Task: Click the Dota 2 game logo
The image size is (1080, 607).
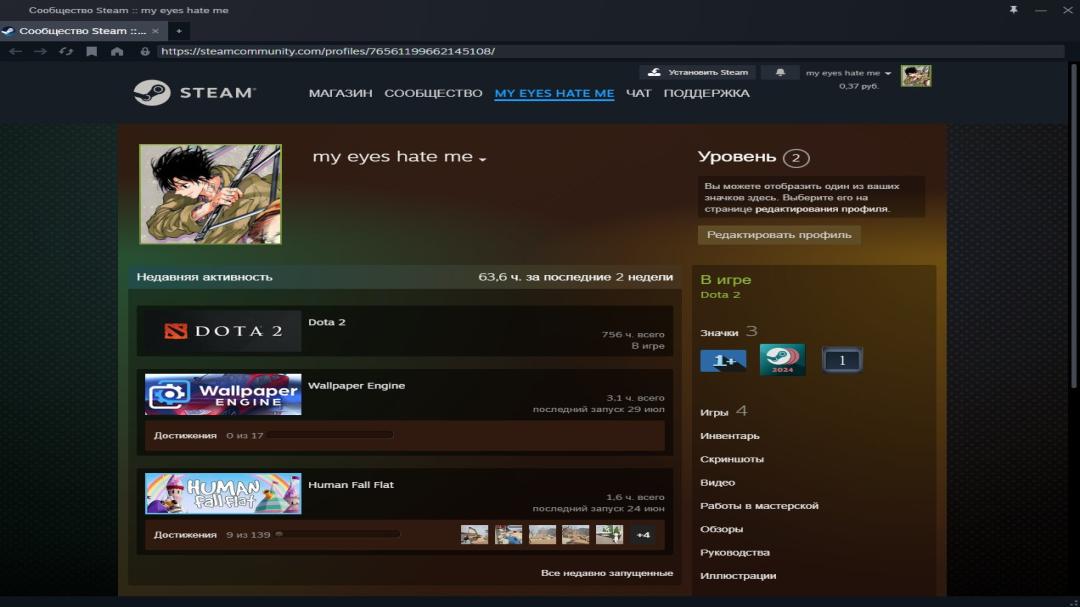Action: click(x=223, y=331)
